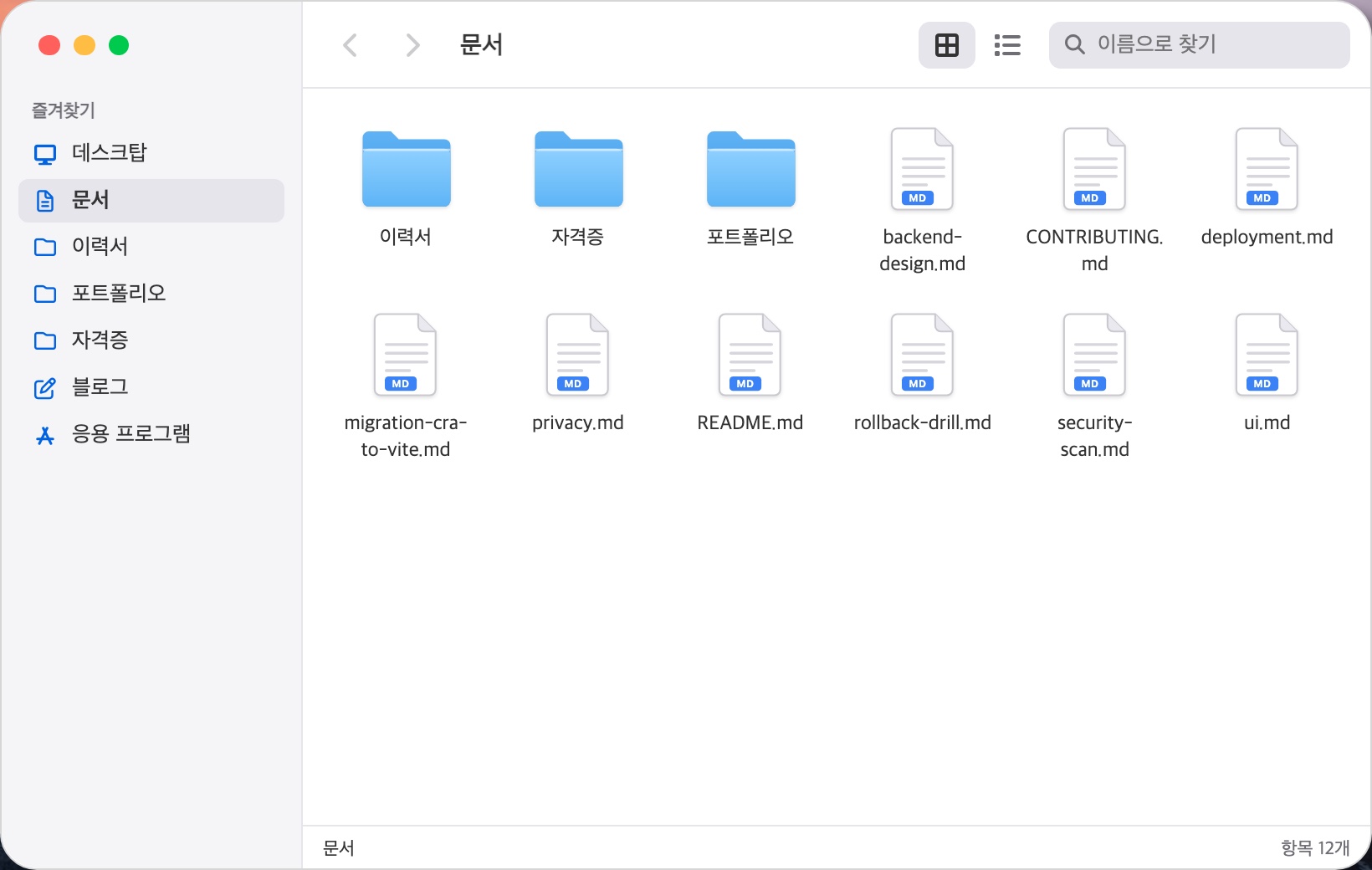Click the 문서 path label in status bar
Screen dimensions: 1372x870
[x=339, y=848]
